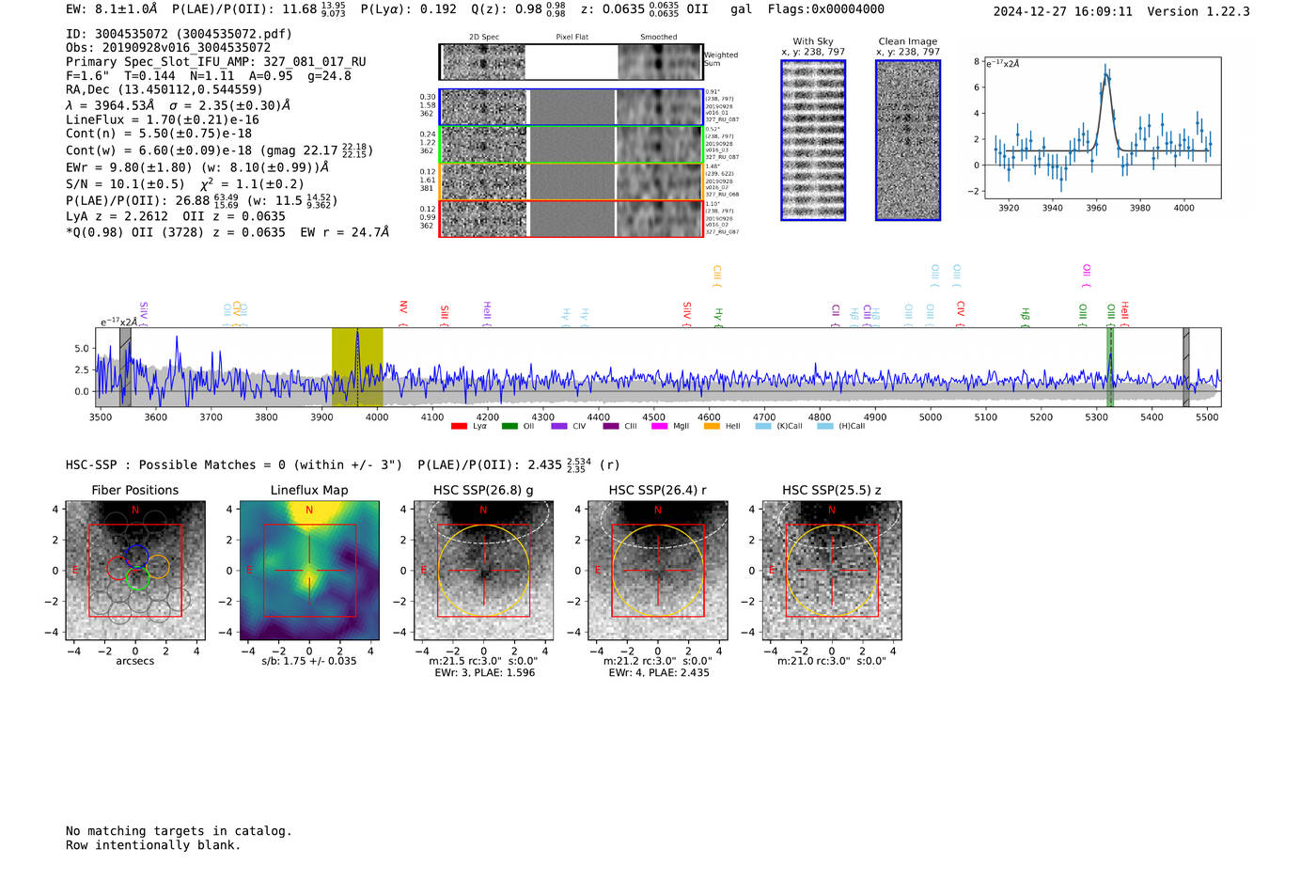Open the HSC SSP(26.8) g image
Viewport: 1316px width, 896px height.
(x=483, y=571)
